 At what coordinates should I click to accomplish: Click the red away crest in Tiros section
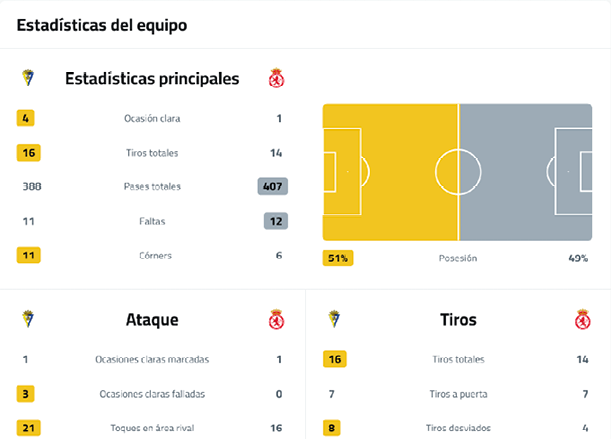coord(583,320)
